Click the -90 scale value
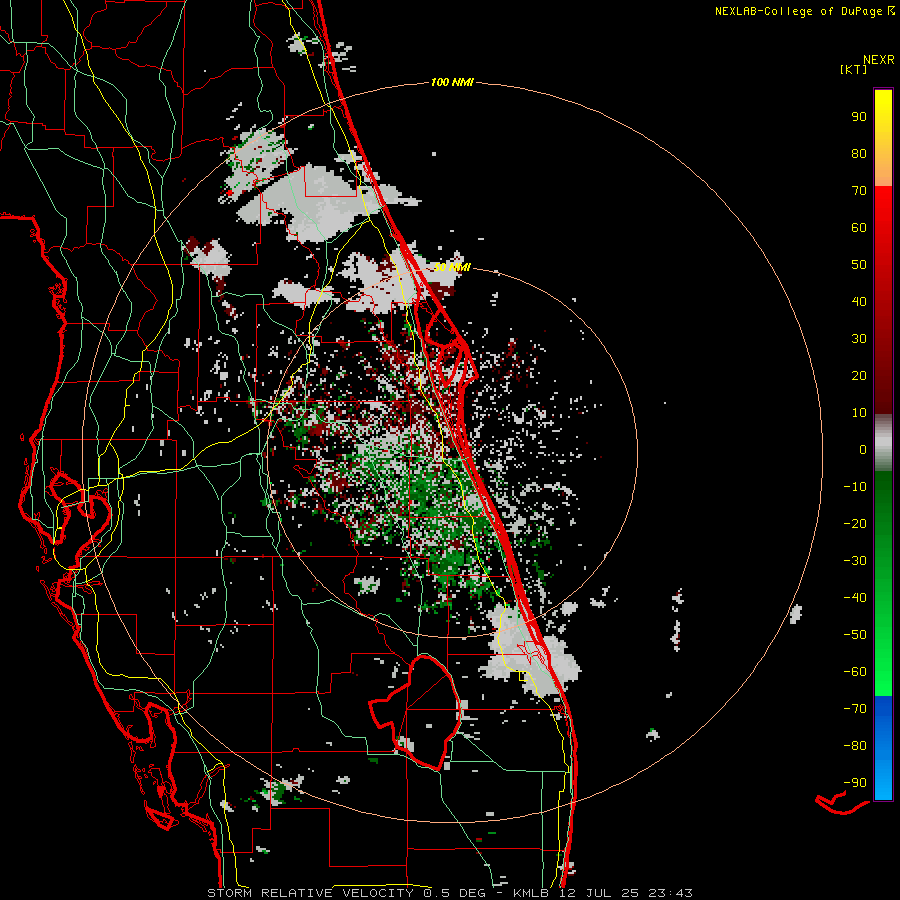This screenshot has height=900, width=900. coord(855,783)
